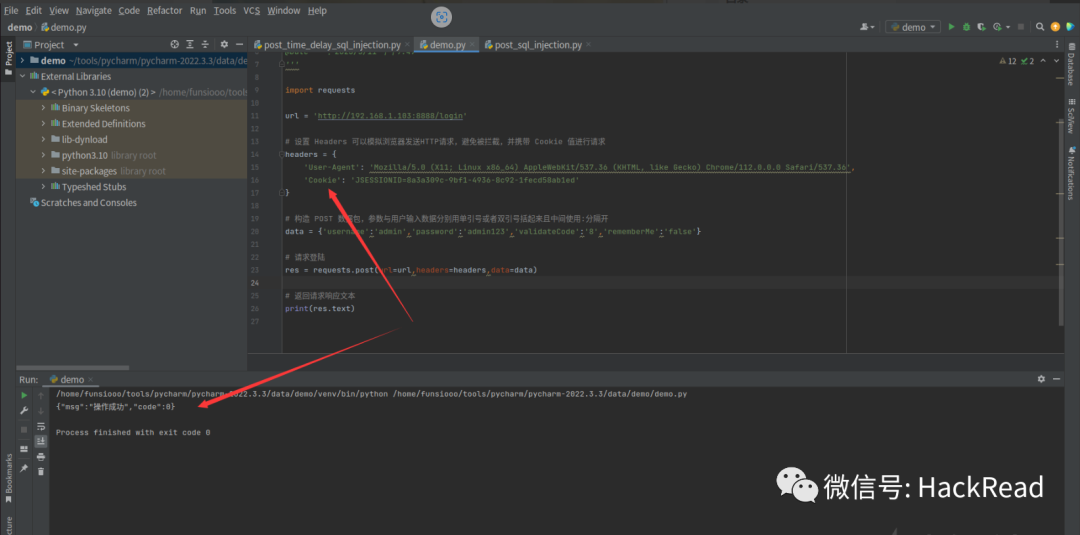Click the Run panel layout icon

click(24, 449)
